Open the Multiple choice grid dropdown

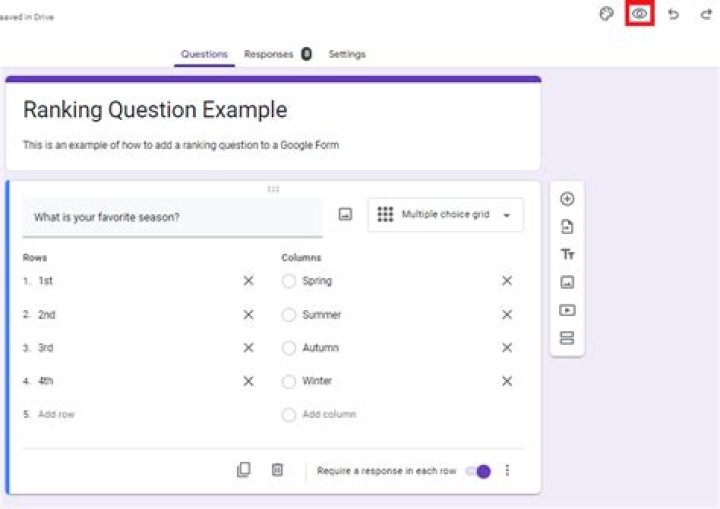tap(445, 215)
